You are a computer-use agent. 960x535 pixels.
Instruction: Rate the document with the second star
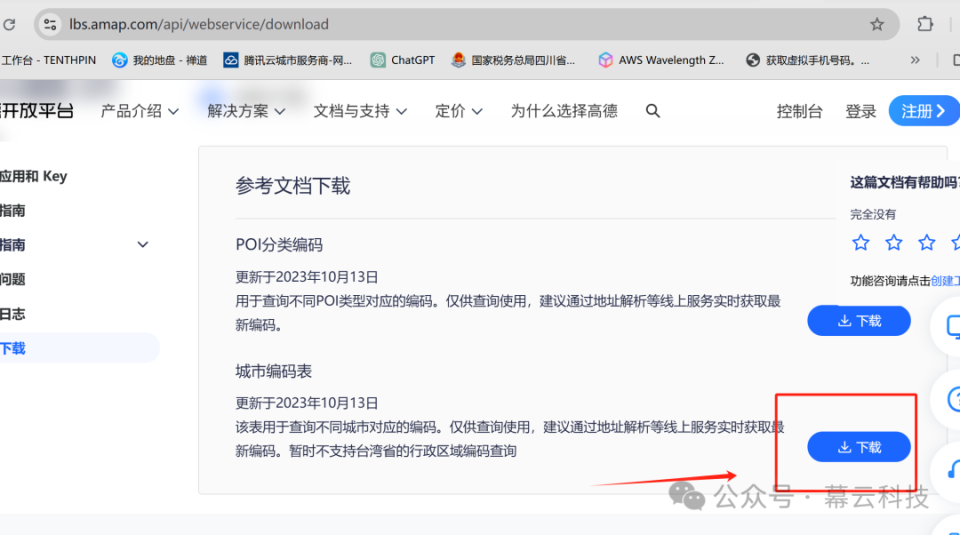point(894,243)
